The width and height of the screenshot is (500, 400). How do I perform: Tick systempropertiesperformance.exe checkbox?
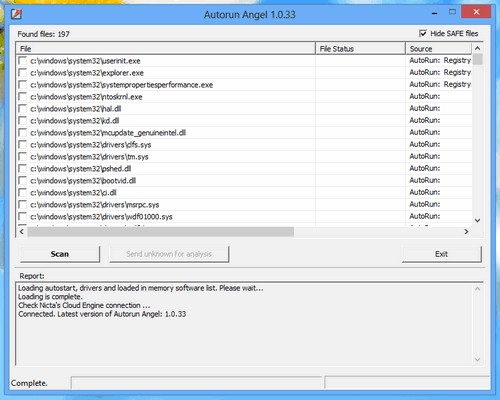tap(23, 85)
